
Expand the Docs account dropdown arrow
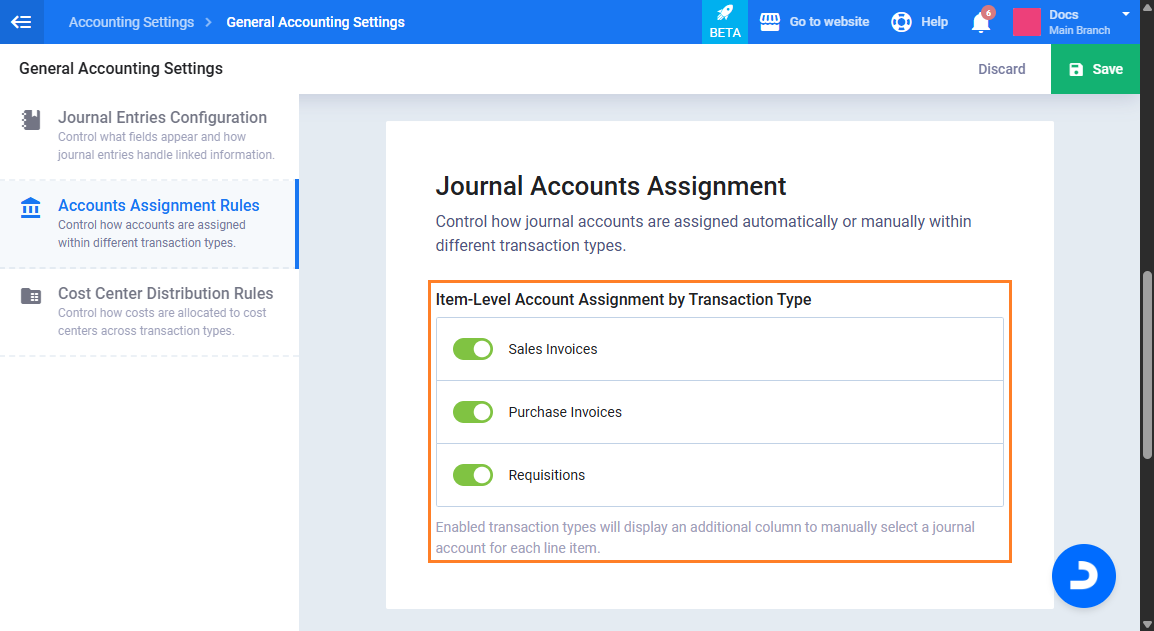[x=1126, y=14]
